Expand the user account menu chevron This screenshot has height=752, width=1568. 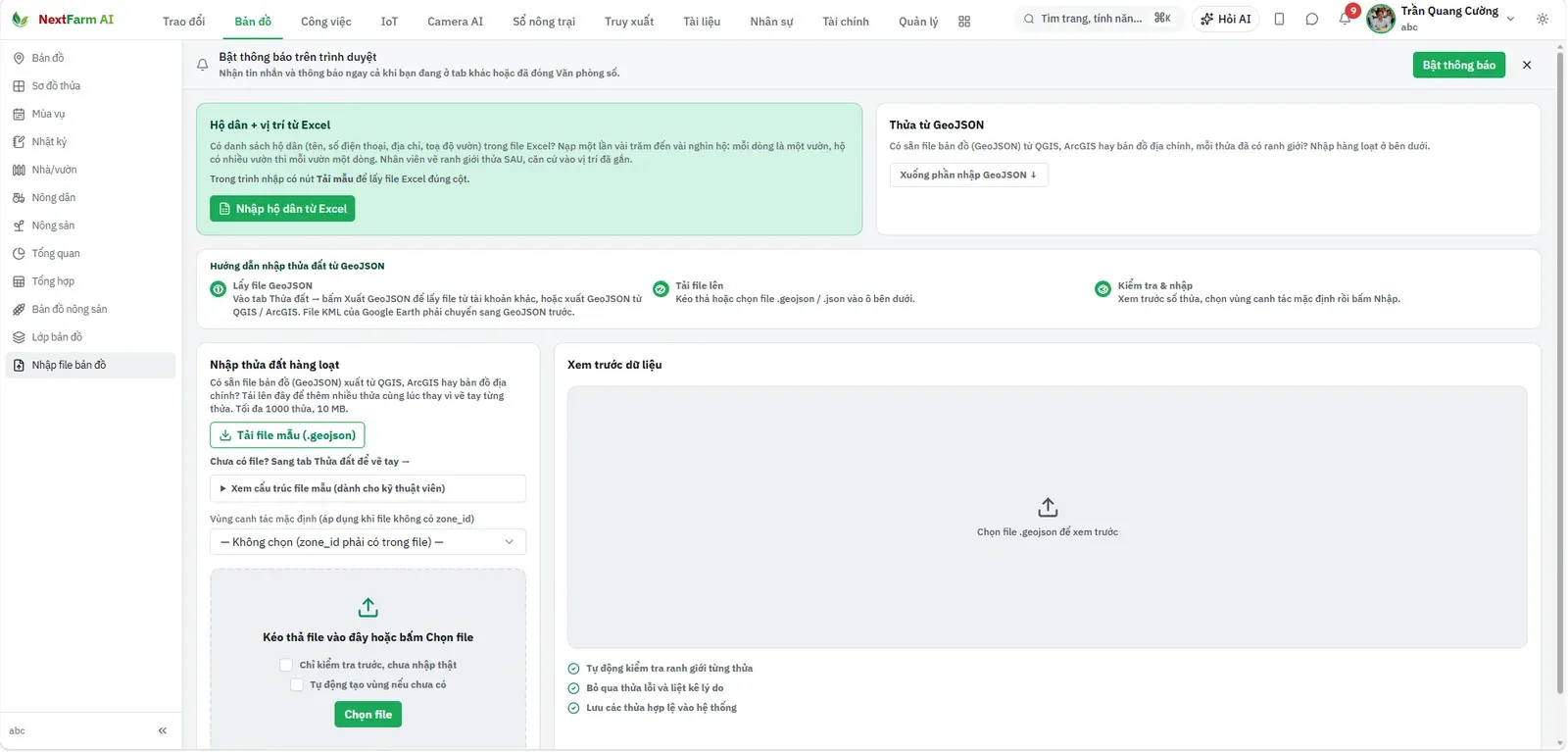click(x=1510, y=19)
